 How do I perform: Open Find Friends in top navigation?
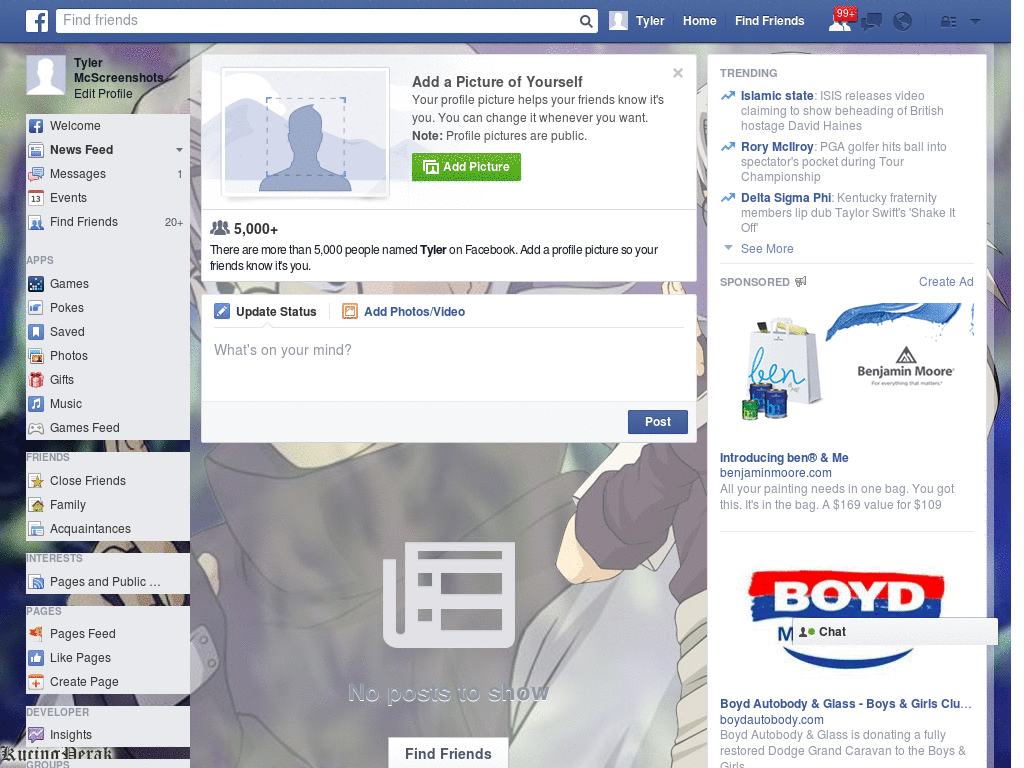769,21
